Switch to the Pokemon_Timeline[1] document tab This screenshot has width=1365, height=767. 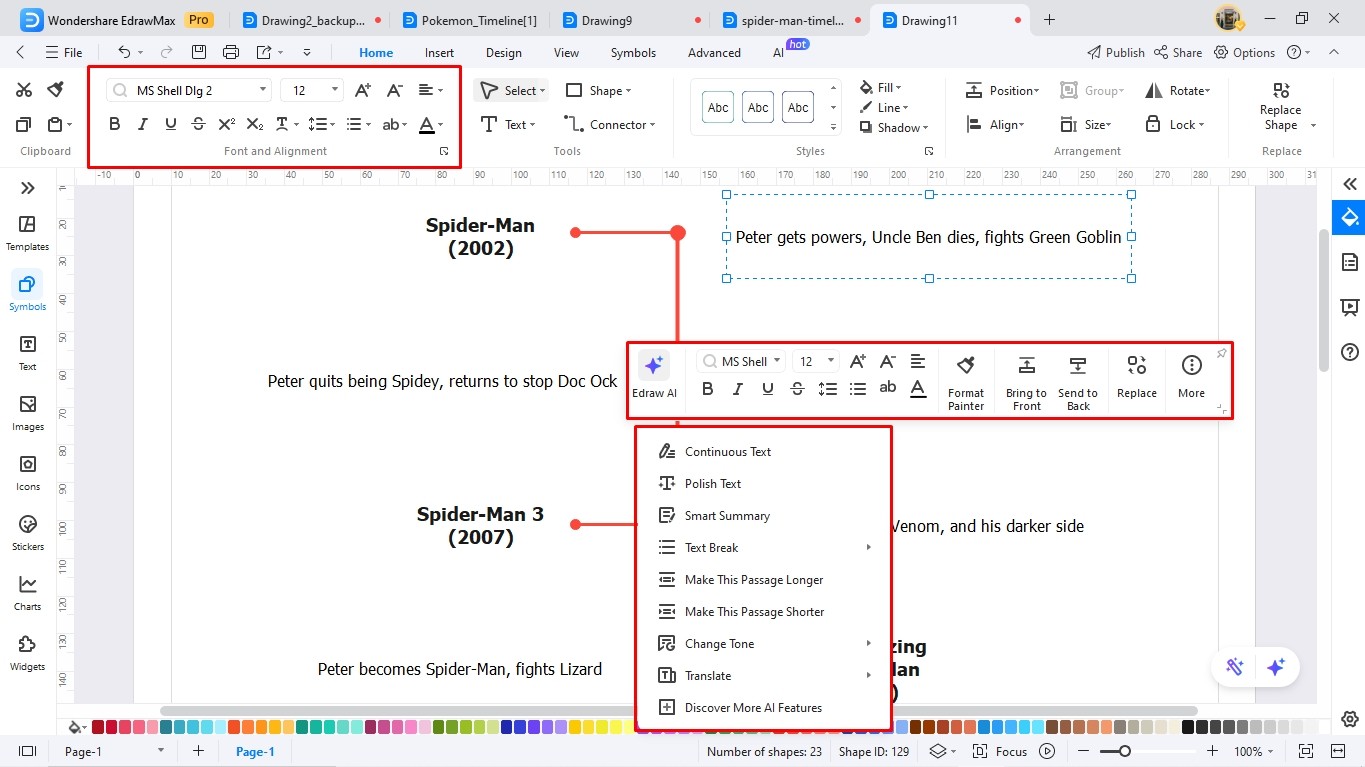tap(472, 19)
